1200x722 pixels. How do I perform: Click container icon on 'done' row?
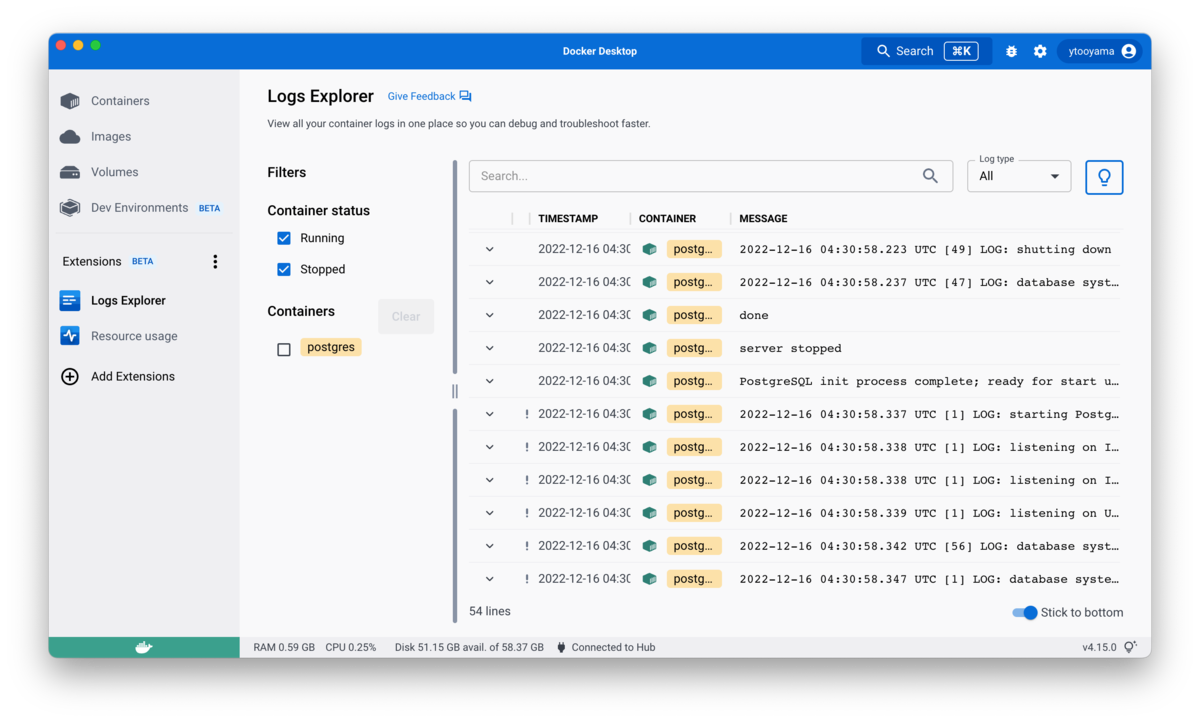[649, 315]
